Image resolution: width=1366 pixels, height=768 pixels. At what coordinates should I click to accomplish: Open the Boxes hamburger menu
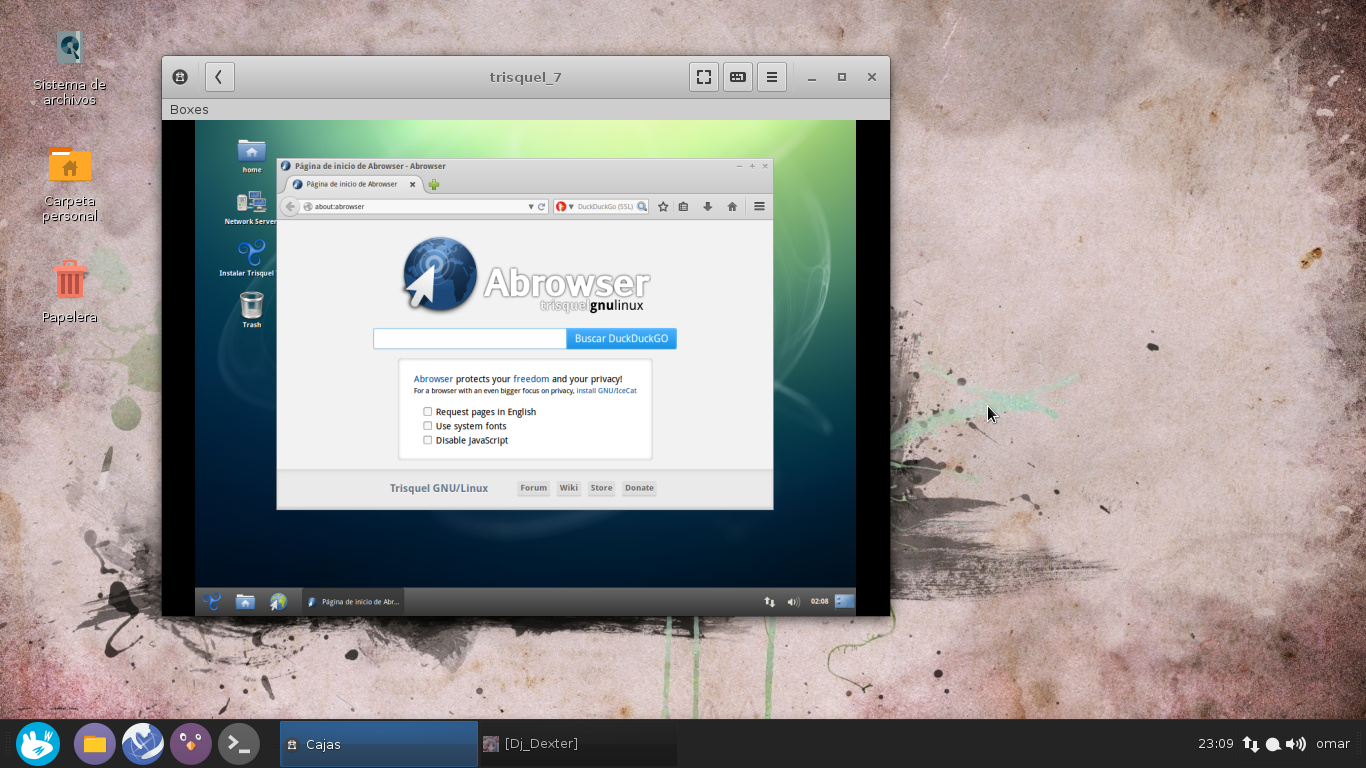pos(772,77)
